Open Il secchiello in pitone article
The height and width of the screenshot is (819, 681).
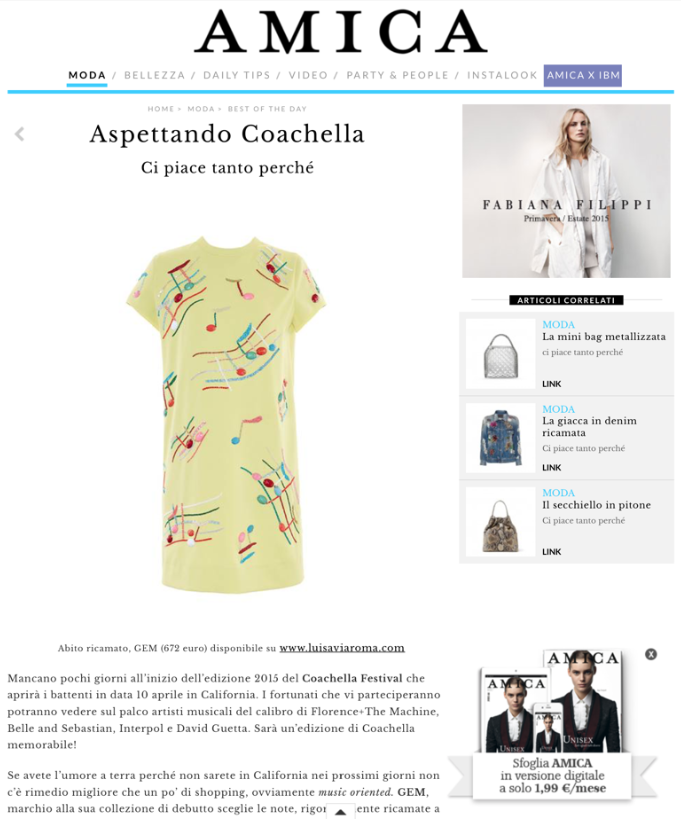[x=596, y=505]
